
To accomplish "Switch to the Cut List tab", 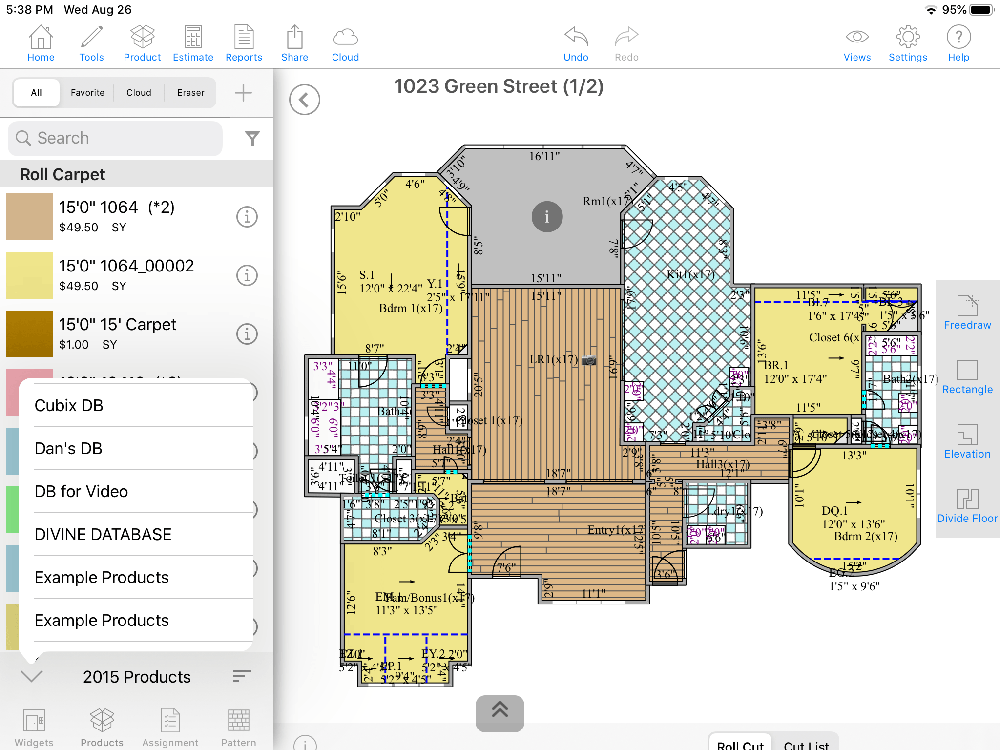I will 806,744.
